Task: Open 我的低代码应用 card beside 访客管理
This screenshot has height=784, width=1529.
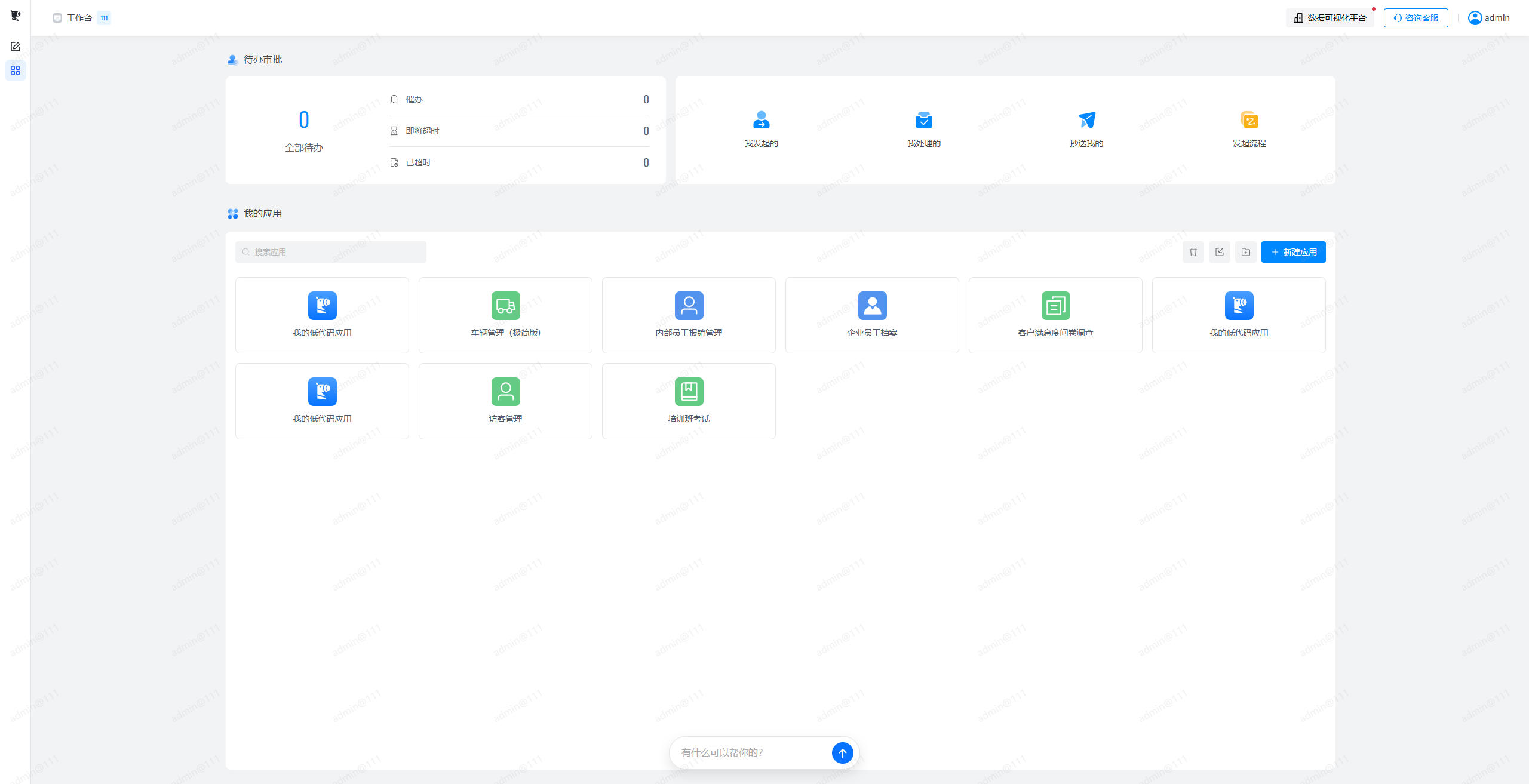Action: (323, 401)
